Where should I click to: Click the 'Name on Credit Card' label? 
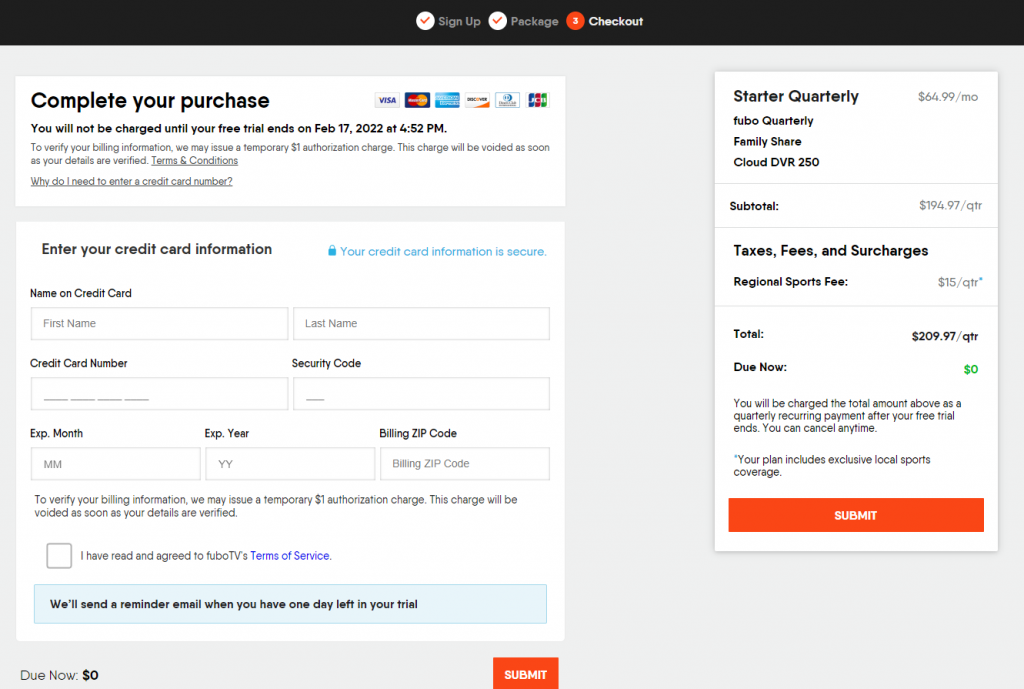[81, 294]
